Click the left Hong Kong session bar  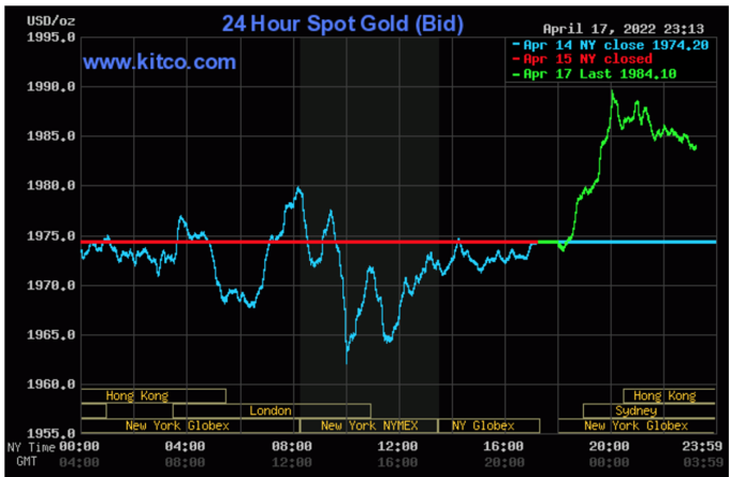coord(154,396)
